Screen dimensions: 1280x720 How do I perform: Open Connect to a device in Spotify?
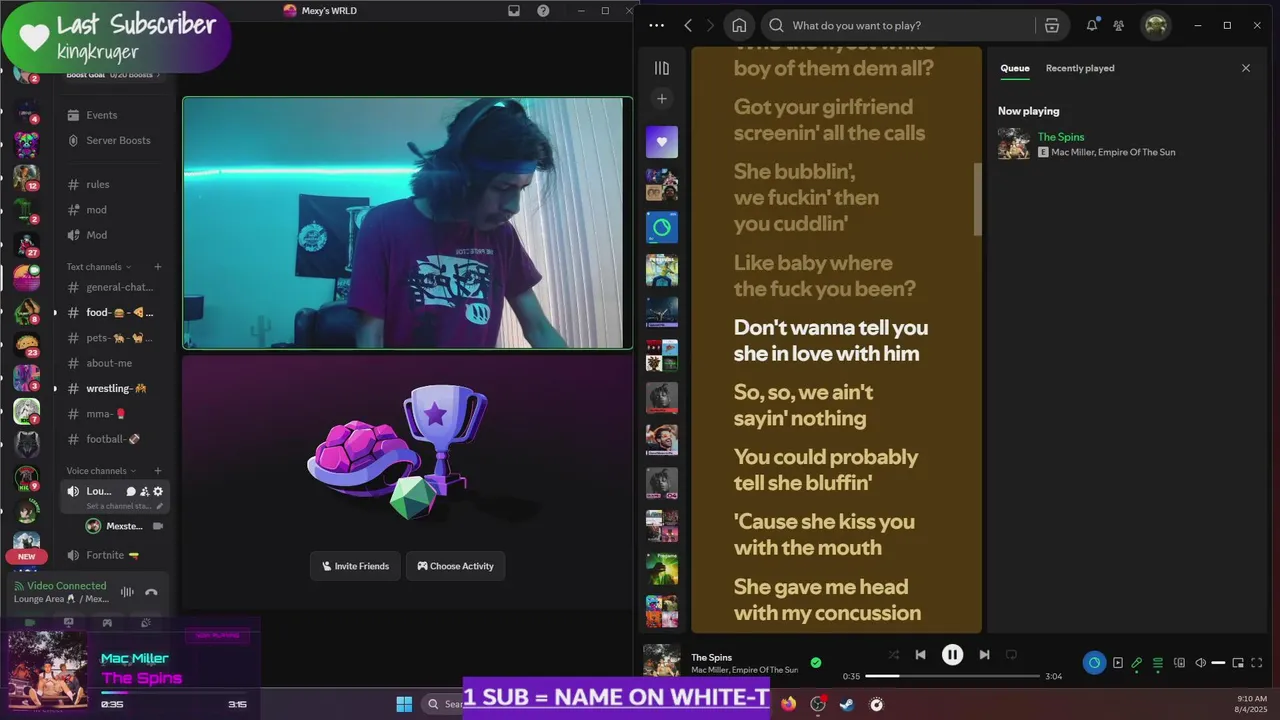tap(1179, 663)
